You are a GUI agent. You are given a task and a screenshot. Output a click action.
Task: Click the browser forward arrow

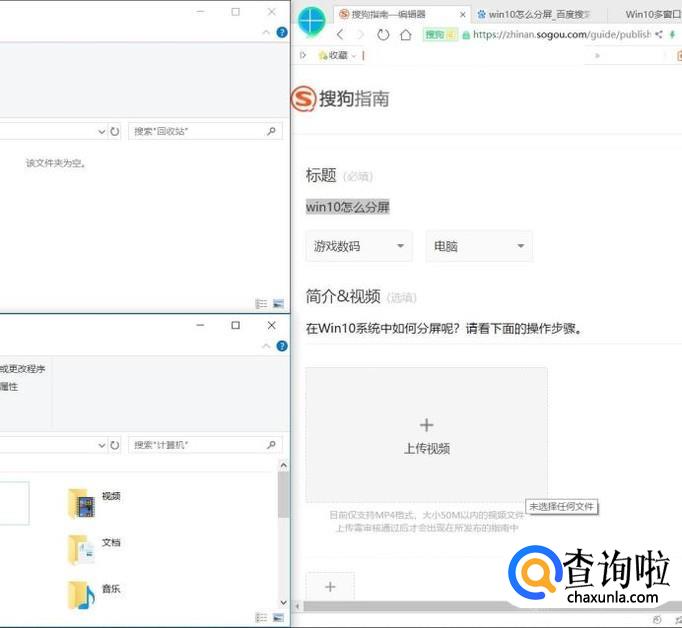pyautogui.click(x=360, y=34)
